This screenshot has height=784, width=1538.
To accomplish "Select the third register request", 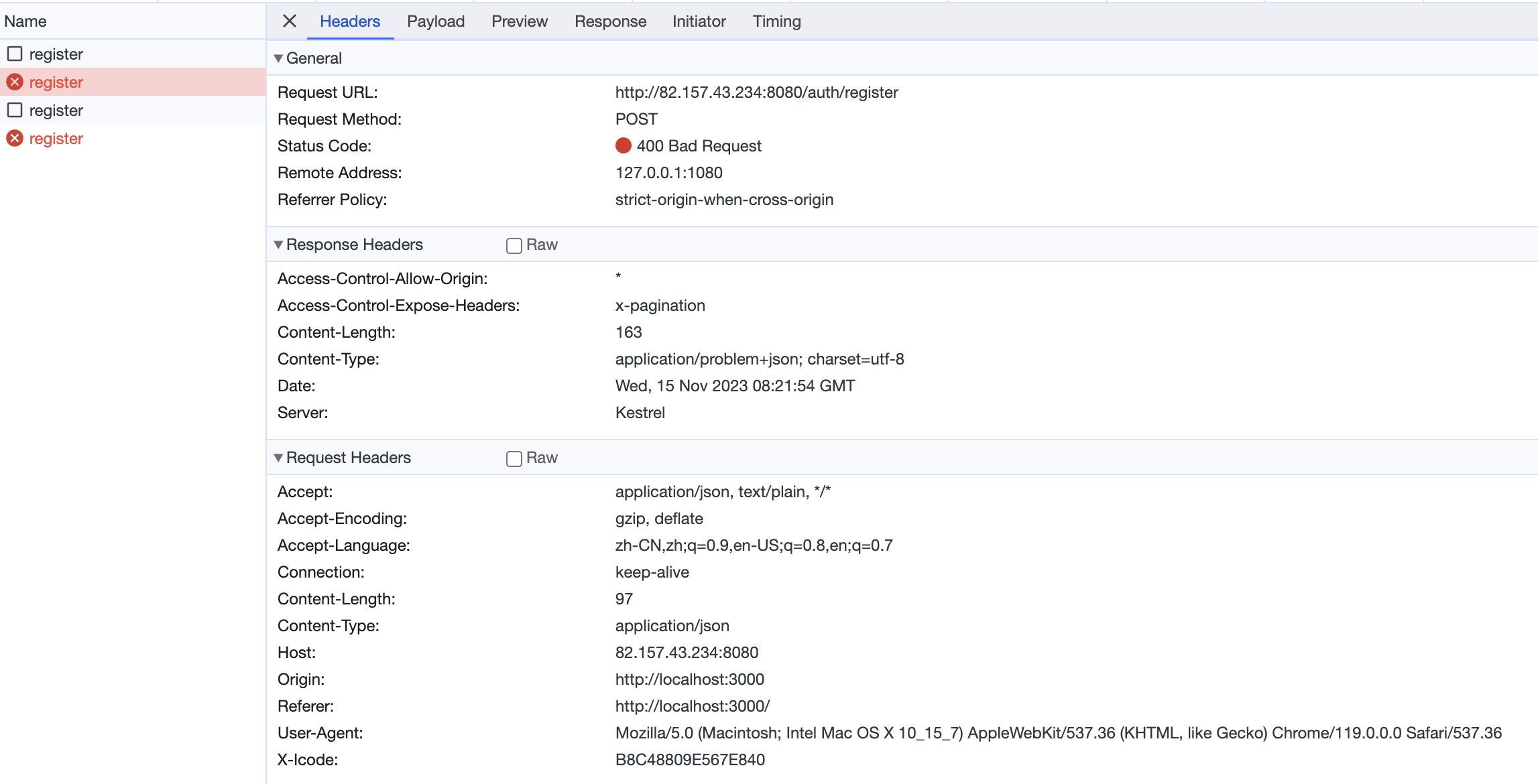I will [133, 110].
